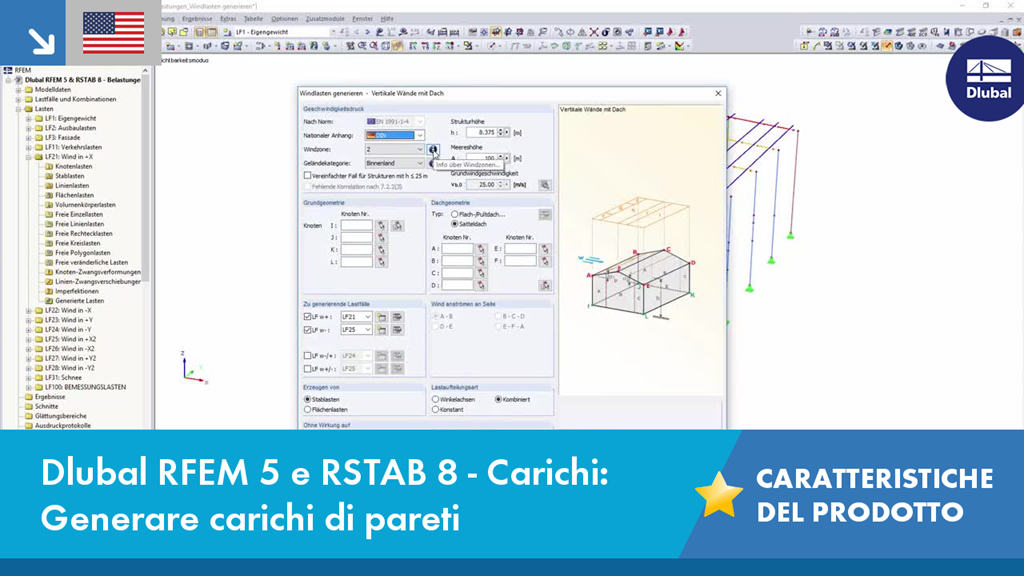Screen dimensions: 1024x576
Task: Pick roof node D graphically
Action: (x=481, y=285)
